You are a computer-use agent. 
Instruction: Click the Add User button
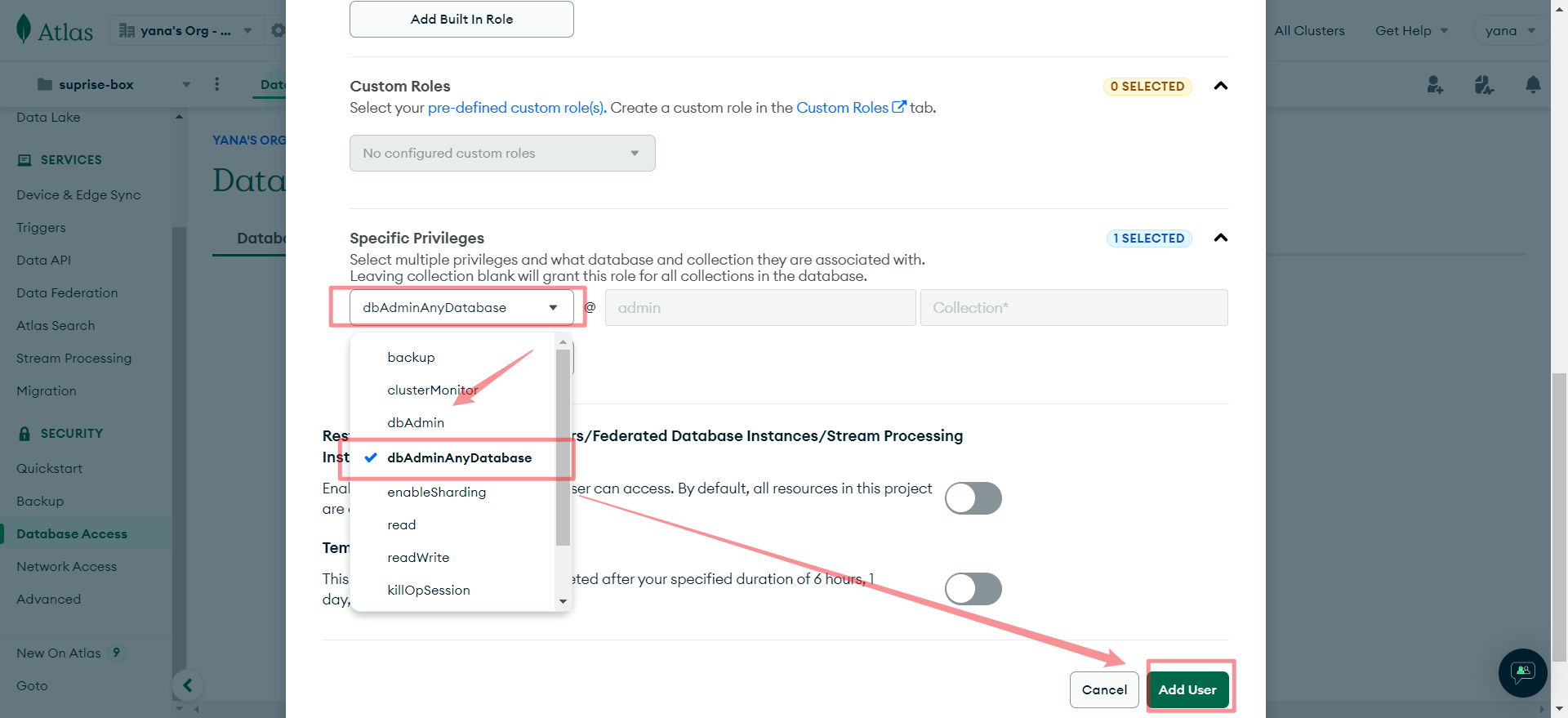1187,690
